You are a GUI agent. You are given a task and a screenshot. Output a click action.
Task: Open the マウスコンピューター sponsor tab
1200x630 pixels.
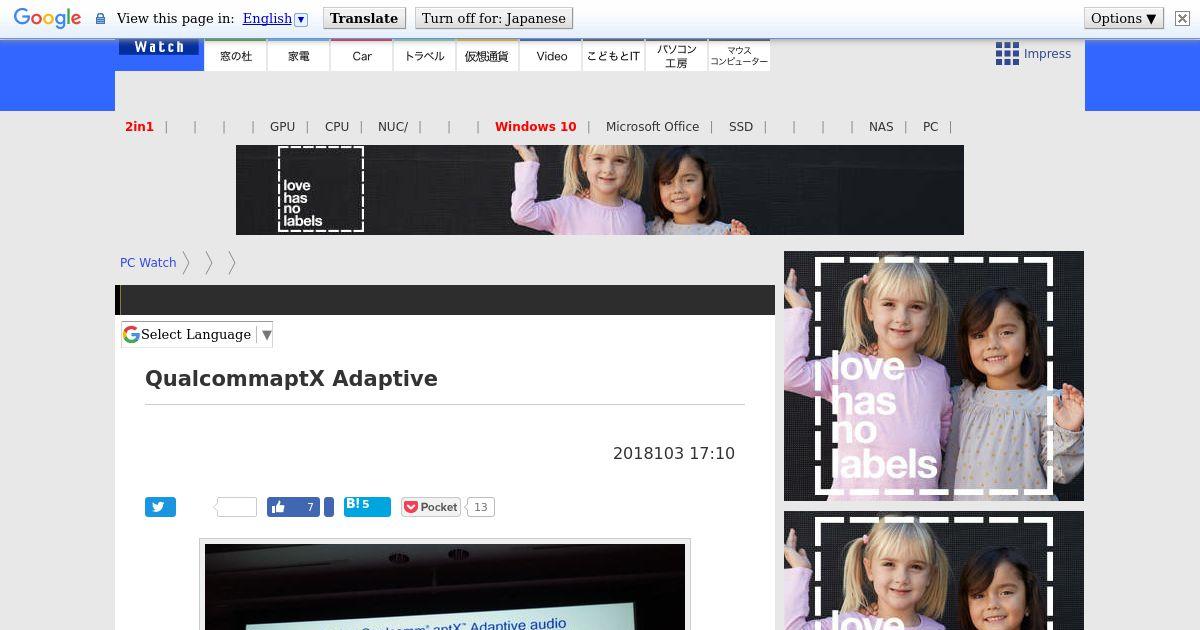point(739,56)
